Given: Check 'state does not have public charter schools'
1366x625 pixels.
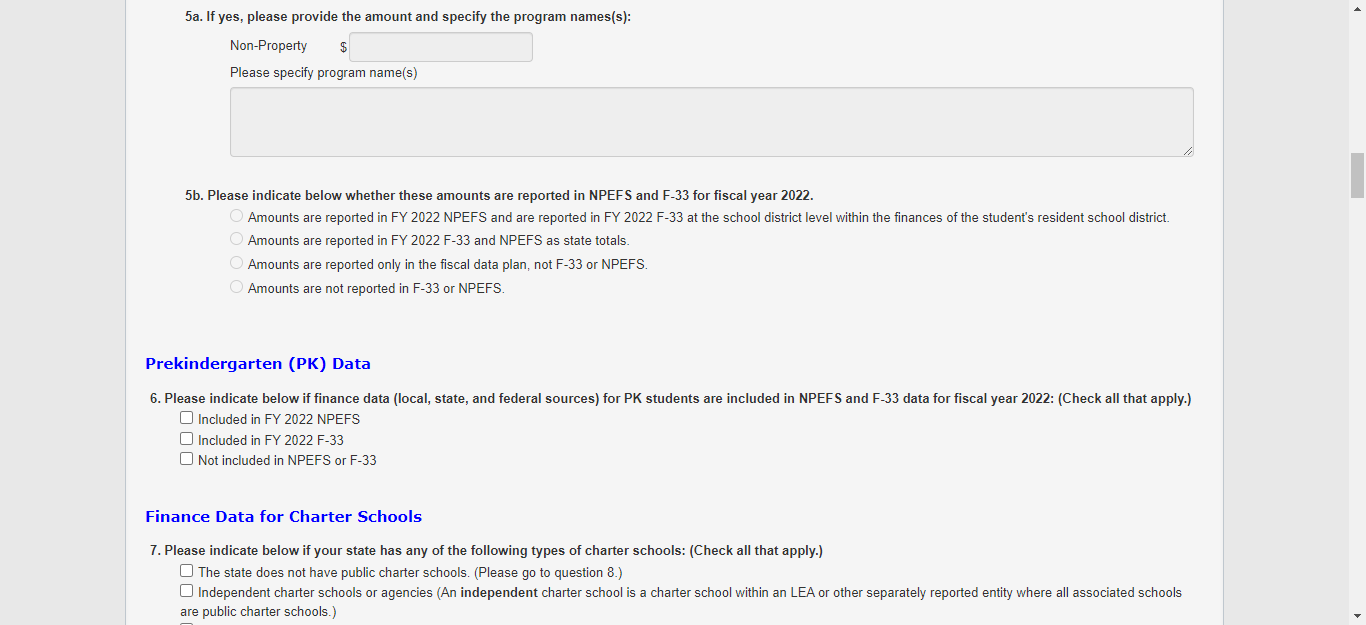Looking at the screenshot, I should tap(187, 571).
